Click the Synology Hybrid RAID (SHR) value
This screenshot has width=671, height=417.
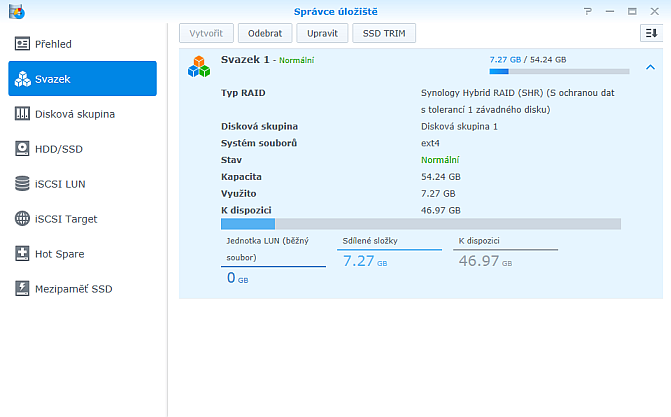(x=517, y=101)
